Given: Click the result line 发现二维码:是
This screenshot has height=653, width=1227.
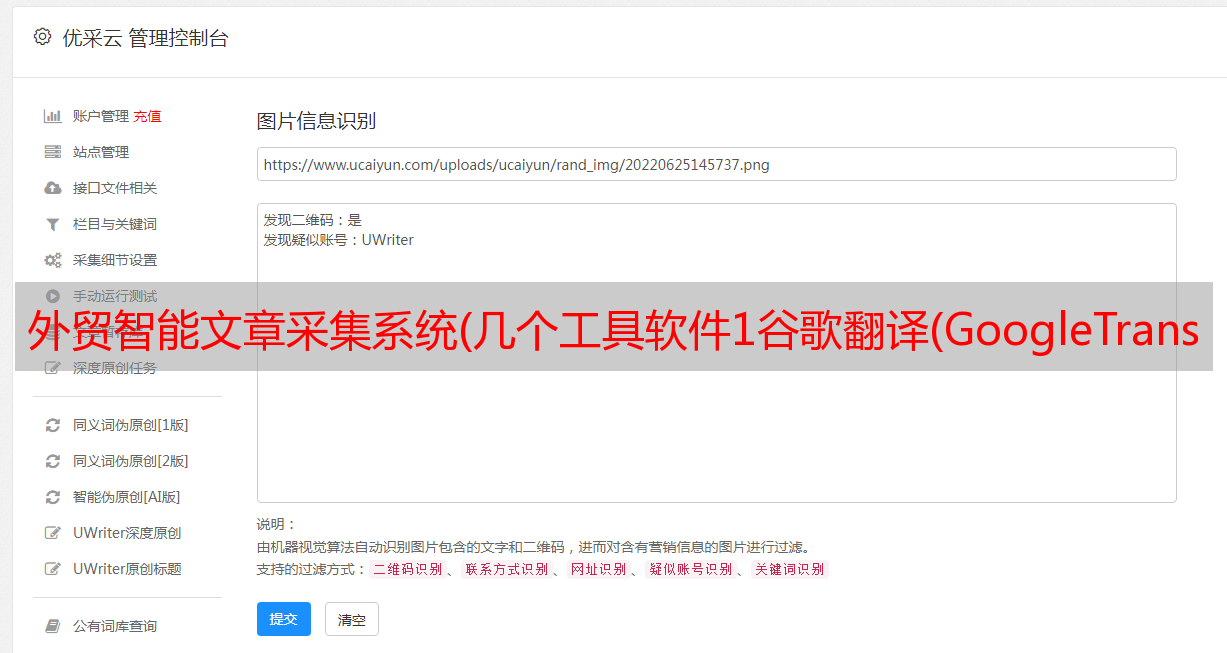Looking at the screenshot, I should click(x=312, y=220).
